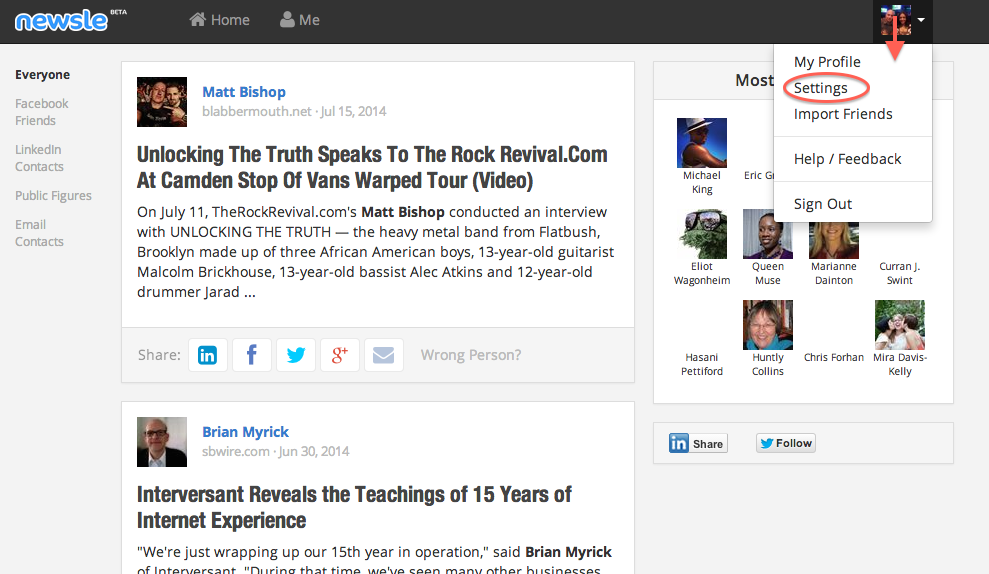Click Sign Out in the menu
This screenshot has width=989, height=574.
(x=822, y=204)
